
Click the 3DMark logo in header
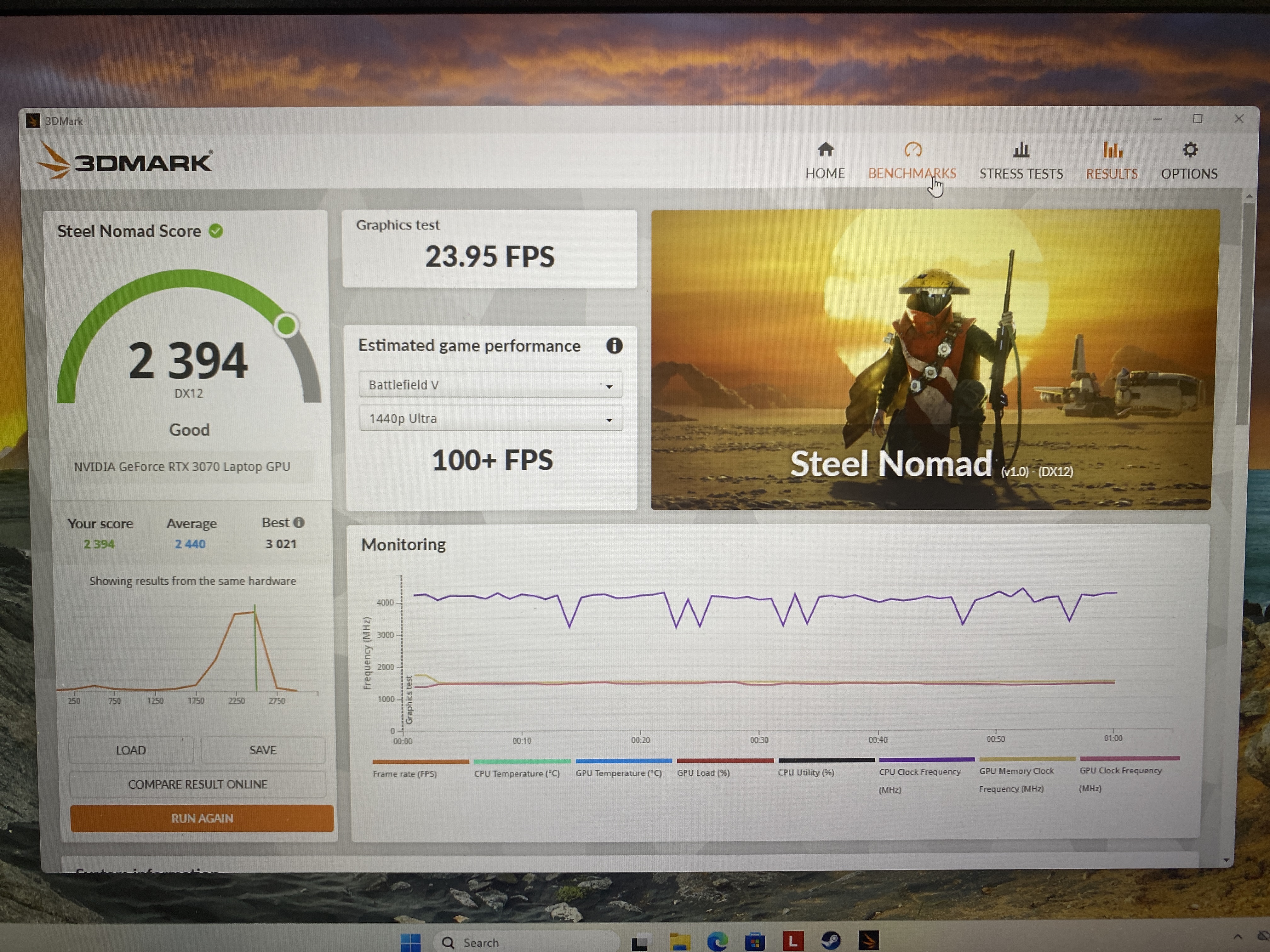click(x=125, y=161)
